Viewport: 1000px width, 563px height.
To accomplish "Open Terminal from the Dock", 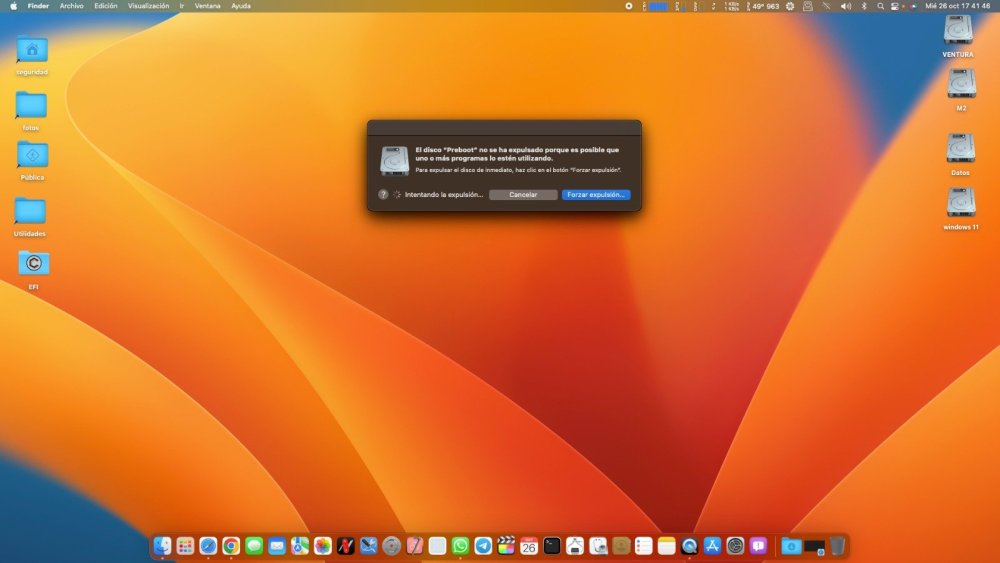I will pyautogui.click(x=552, y=546).
